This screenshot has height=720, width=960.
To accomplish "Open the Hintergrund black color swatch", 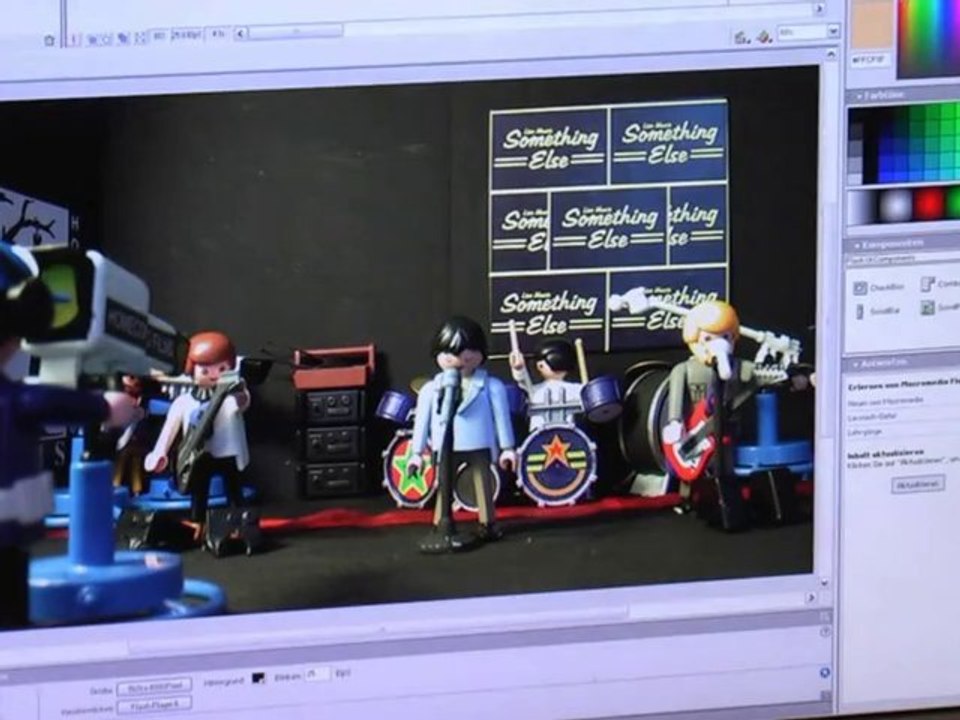I will tap(259, 678).
